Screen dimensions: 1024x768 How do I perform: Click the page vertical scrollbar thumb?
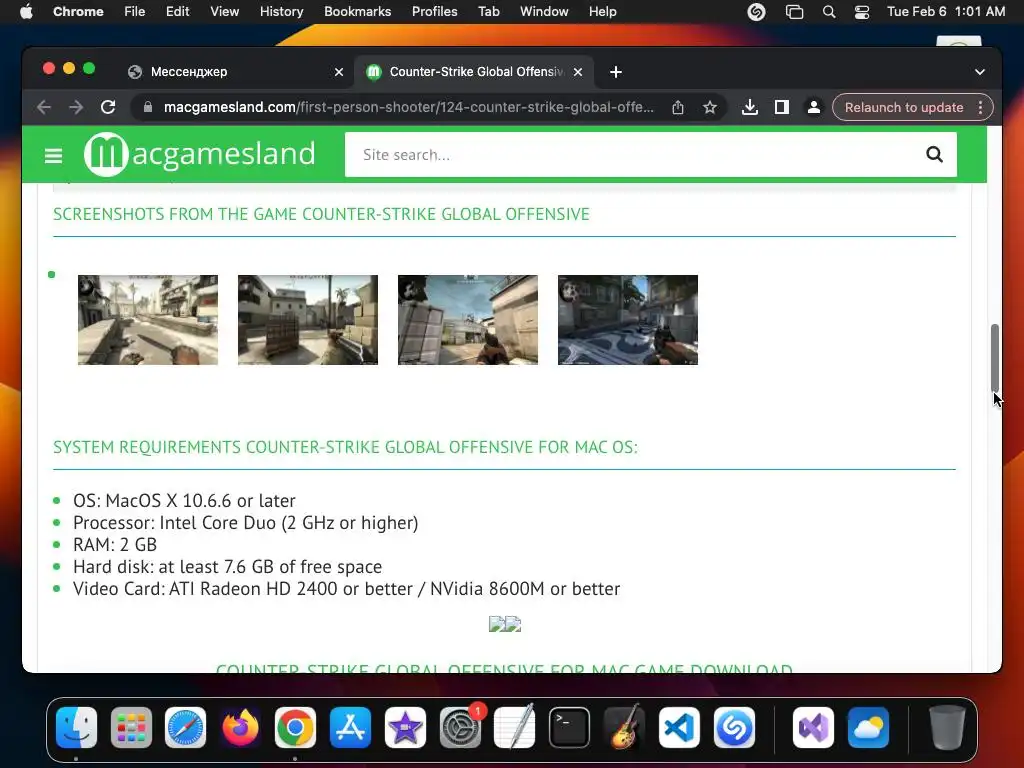pos(995,357)
